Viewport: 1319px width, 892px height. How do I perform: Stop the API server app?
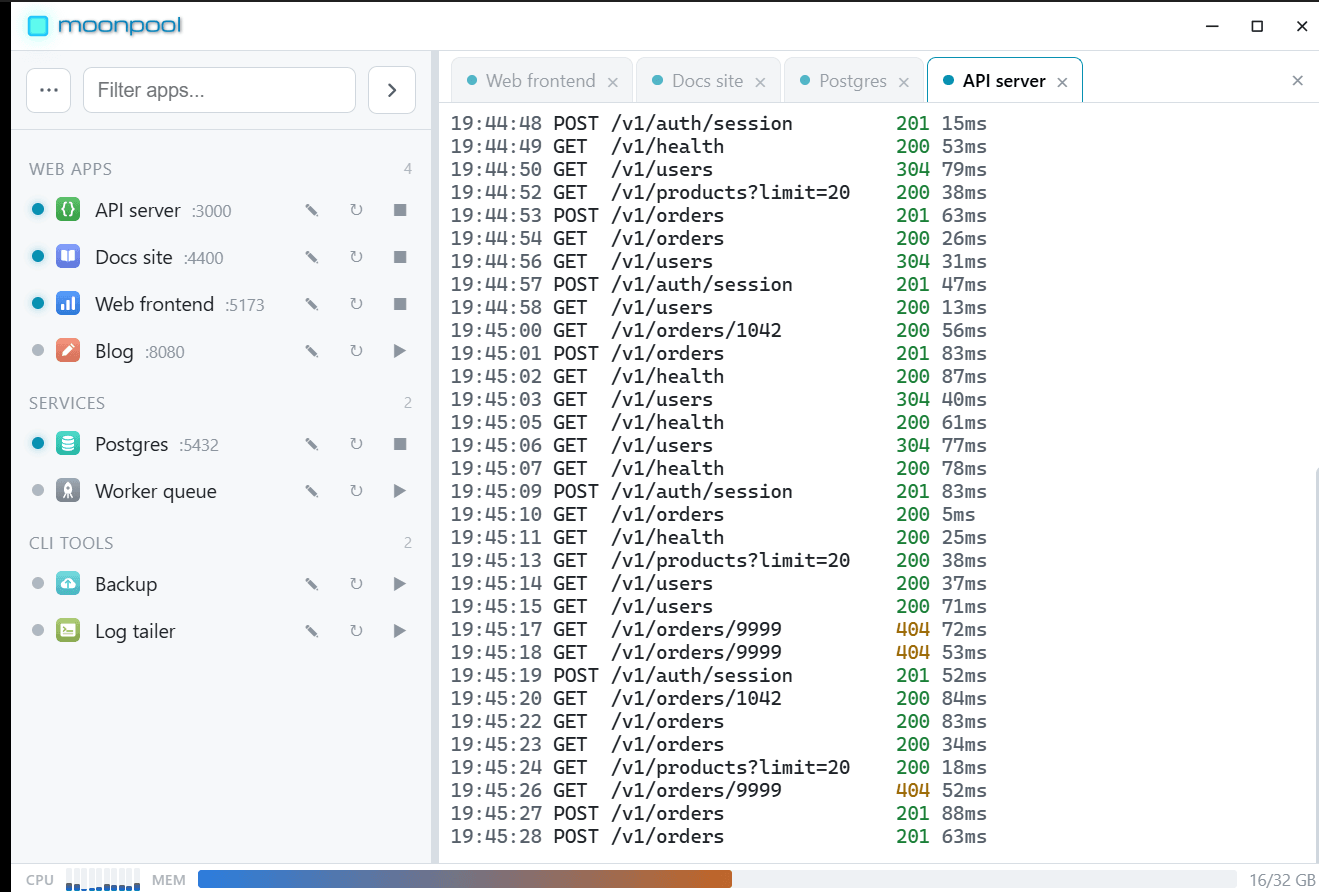click(400, 210)
